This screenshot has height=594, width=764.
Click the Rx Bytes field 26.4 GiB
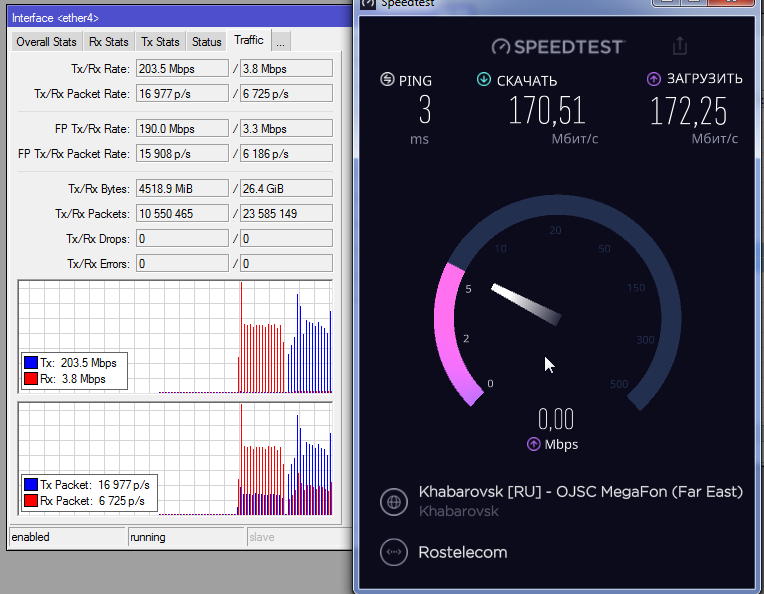(286, 189)
